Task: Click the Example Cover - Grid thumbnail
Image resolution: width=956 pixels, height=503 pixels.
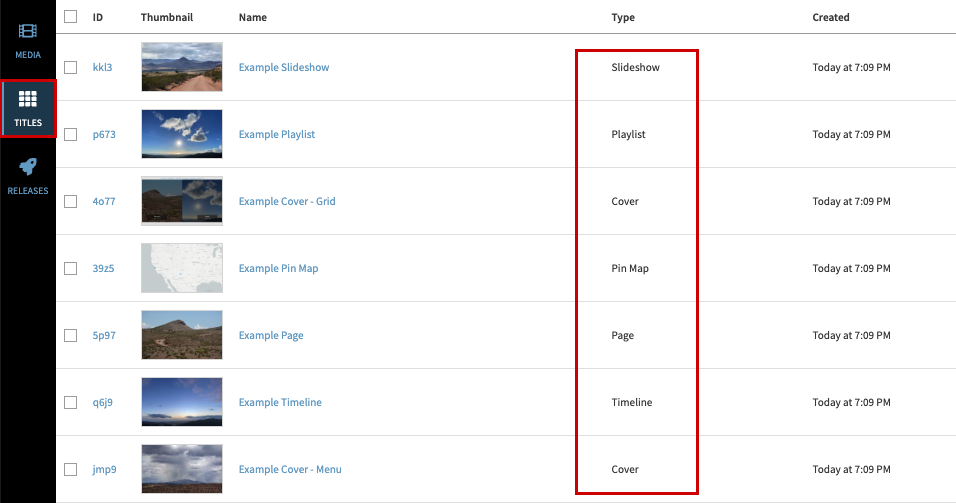Action: (x=182, y=201)
